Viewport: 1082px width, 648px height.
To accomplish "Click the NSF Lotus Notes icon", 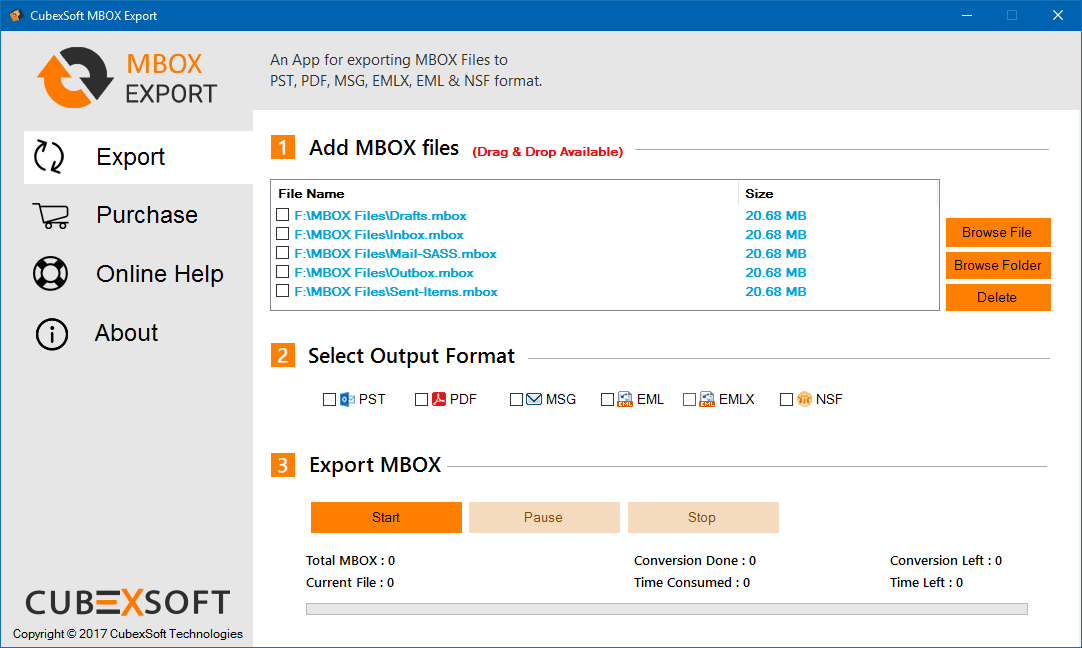I will click(805, 399).
